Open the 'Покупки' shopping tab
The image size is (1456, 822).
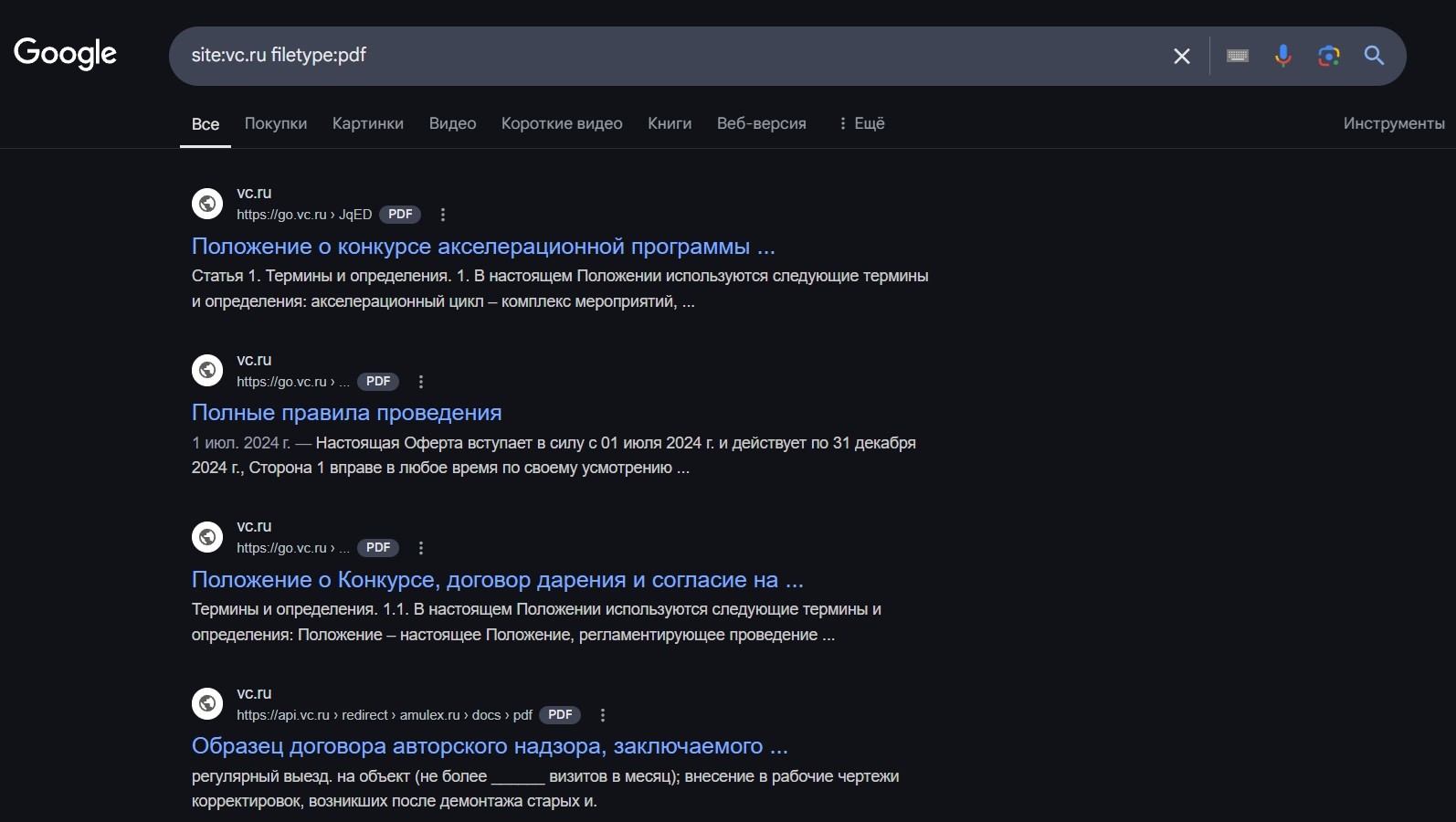(275, 123)
